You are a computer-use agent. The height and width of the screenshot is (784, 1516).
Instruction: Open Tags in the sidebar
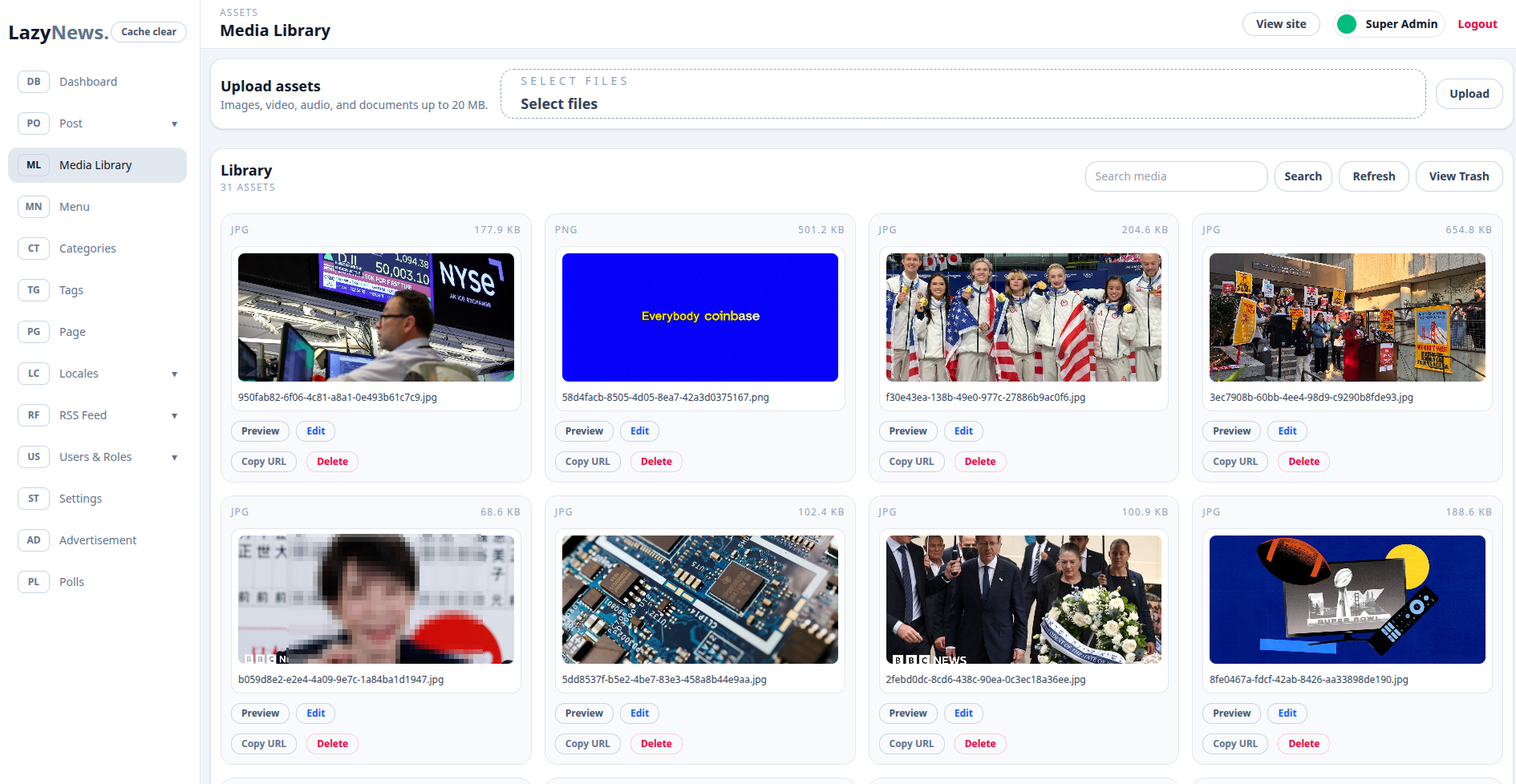coord(97,290)
